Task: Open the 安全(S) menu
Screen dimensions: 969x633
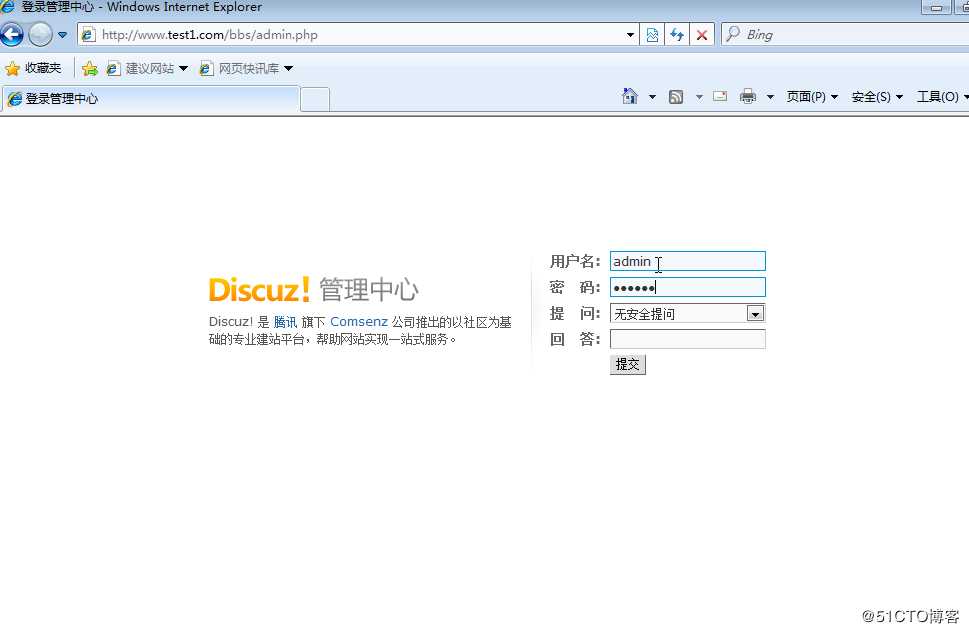Action: (877, 97)
